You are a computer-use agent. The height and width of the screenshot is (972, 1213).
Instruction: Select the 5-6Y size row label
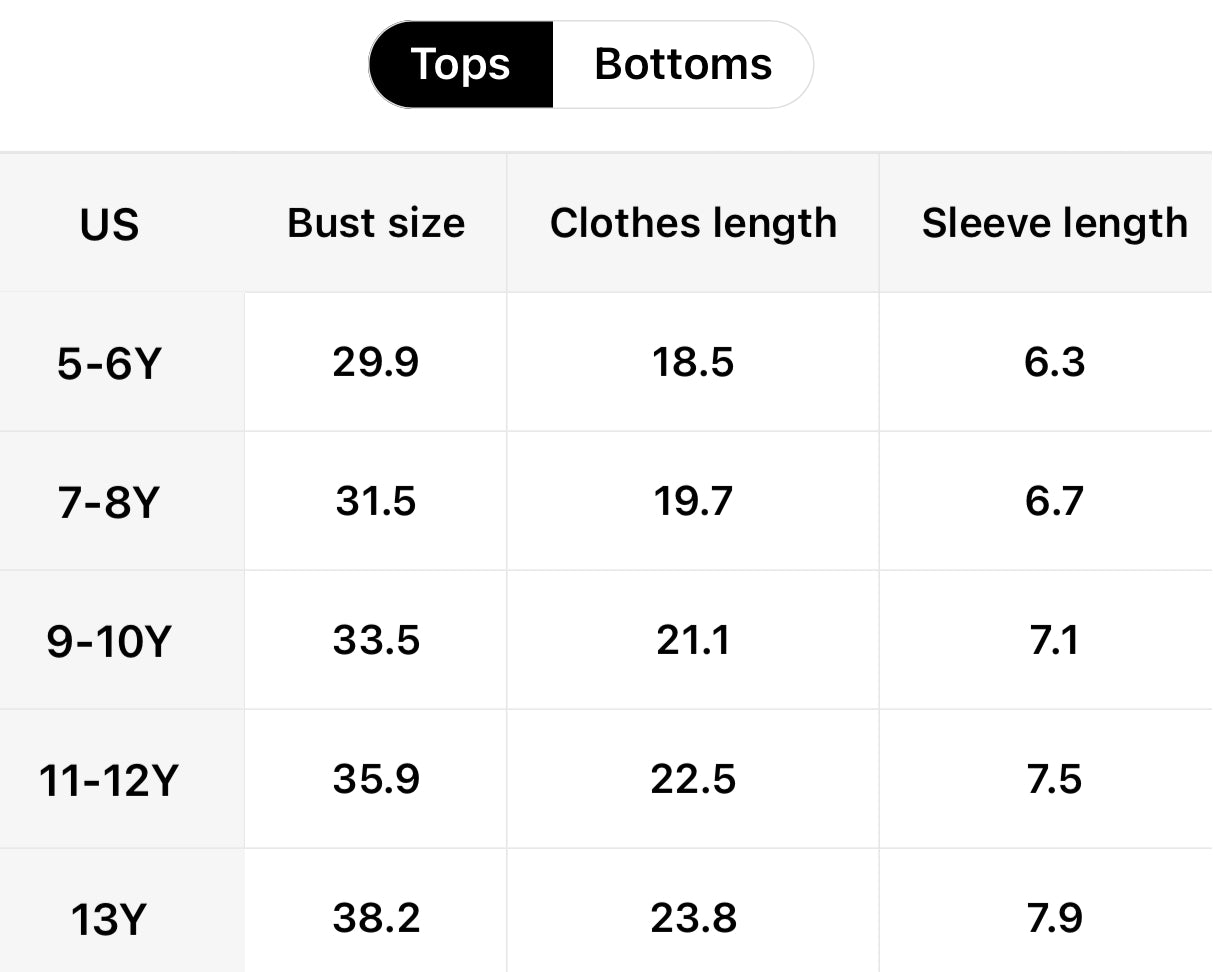click(x=109, y=363)
